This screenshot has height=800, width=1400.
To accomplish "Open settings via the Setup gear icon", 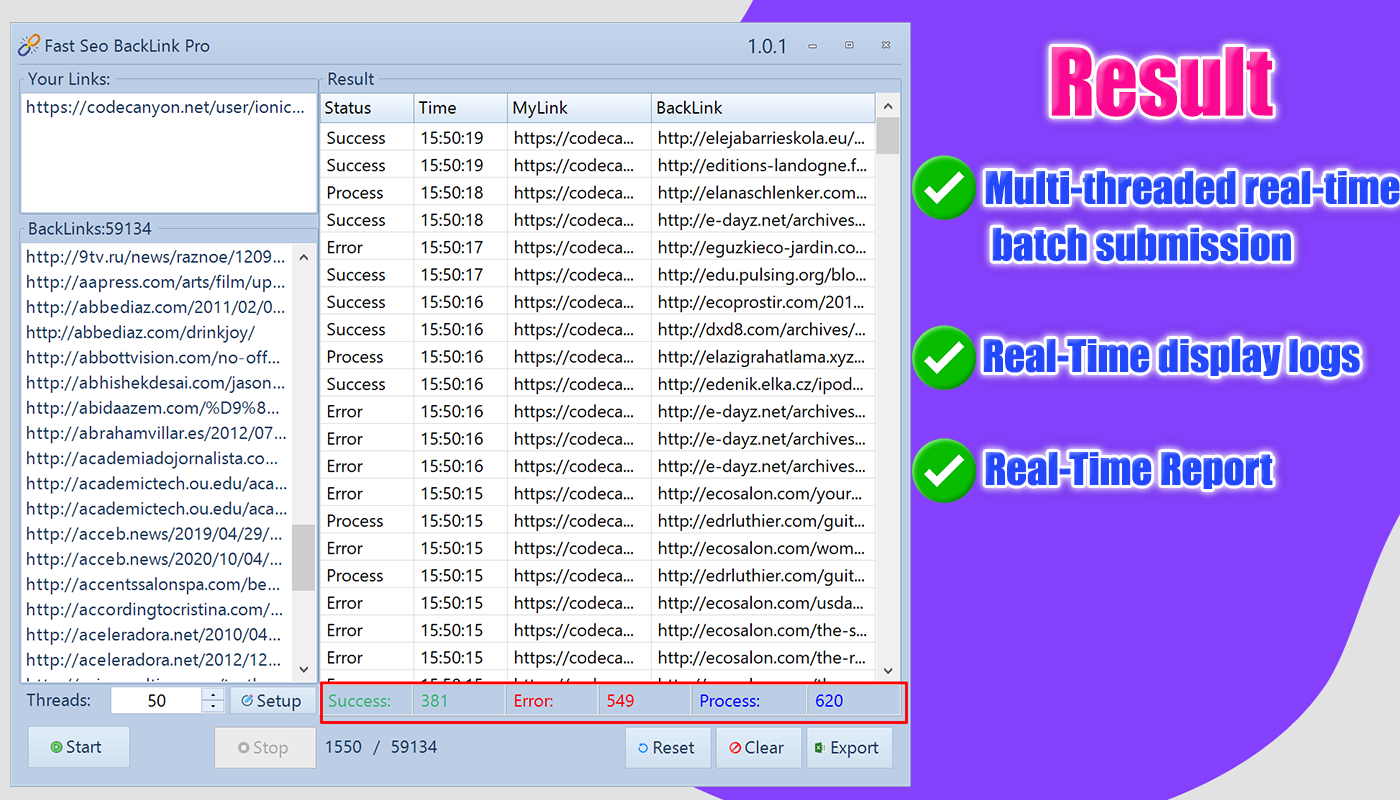I will (x=246, y=700).
